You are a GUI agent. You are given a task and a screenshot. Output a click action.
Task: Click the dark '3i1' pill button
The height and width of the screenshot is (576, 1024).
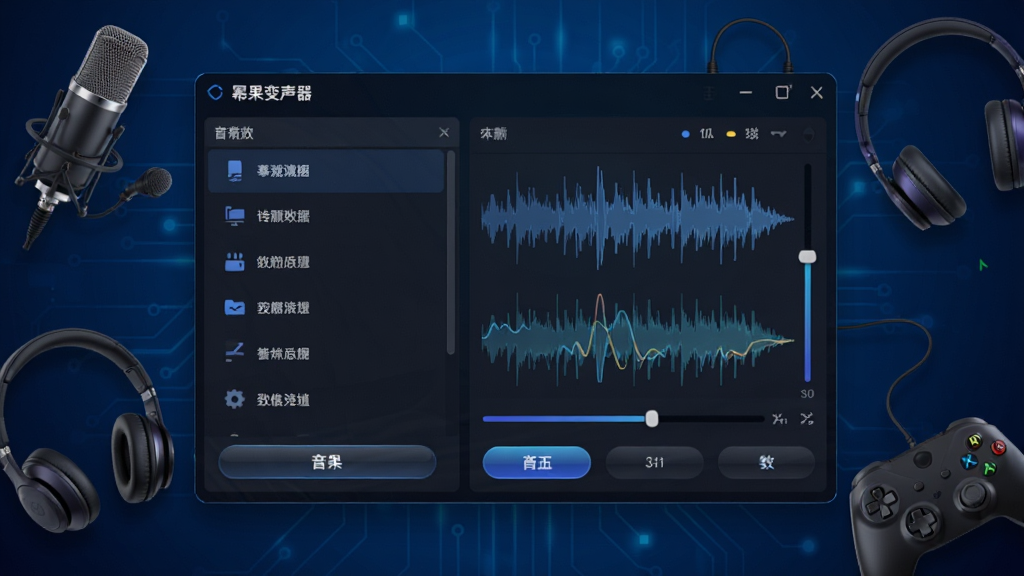(654, 462)
